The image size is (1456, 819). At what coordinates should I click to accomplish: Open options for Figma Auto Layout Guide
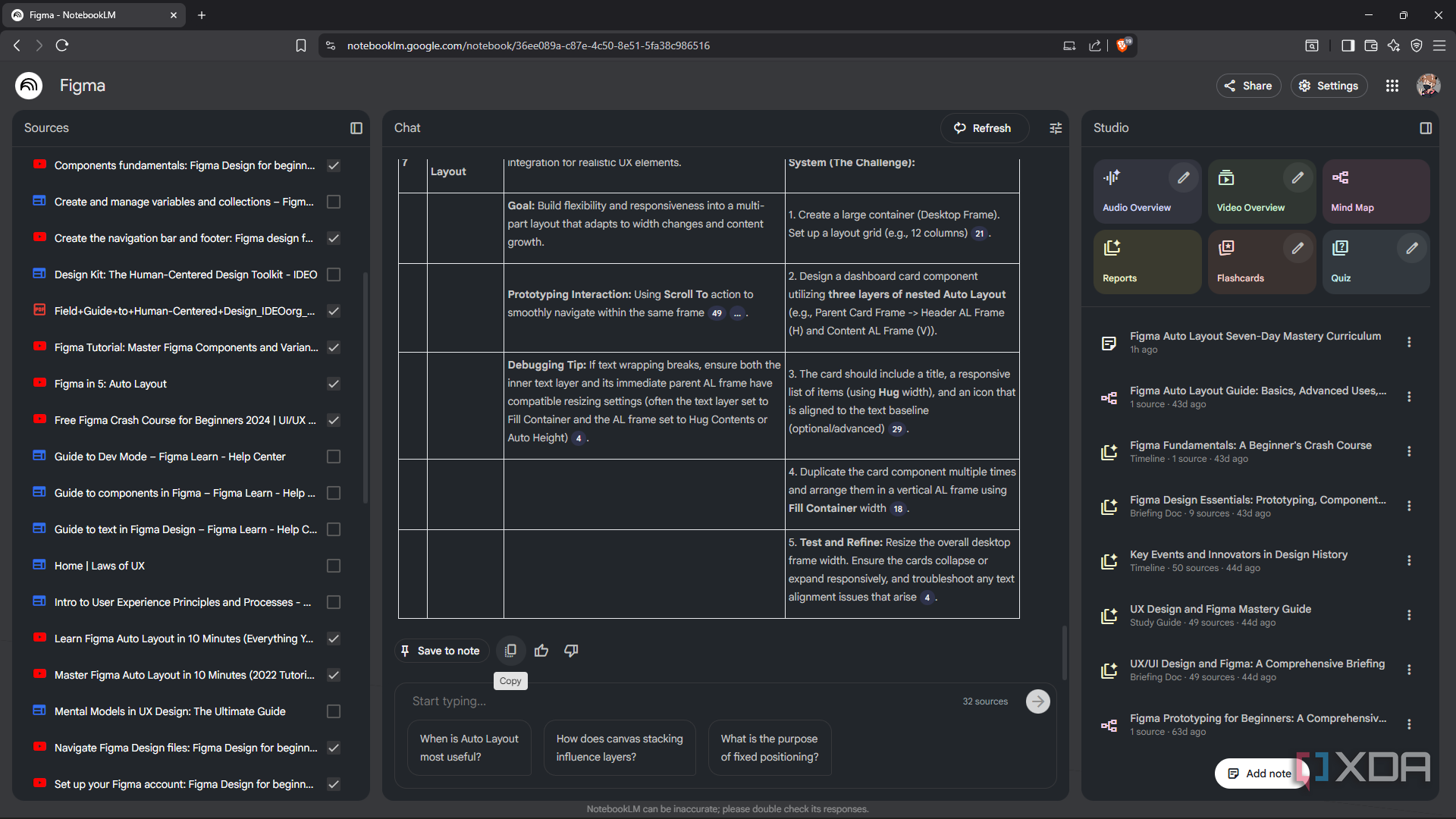tap(1409, 397)
